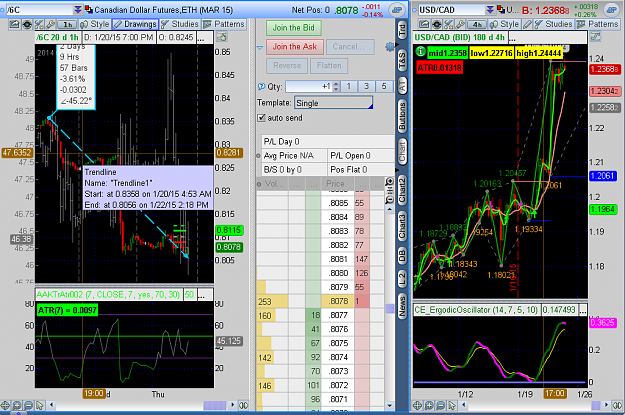Change the 1h timeframe on /6C chart

[67, 24]
